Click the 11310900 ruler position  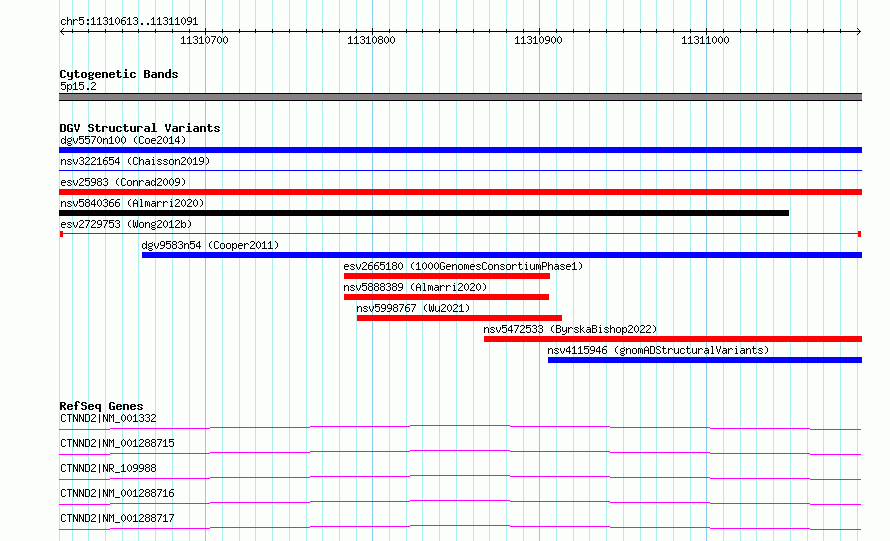[x=538, y=40]
